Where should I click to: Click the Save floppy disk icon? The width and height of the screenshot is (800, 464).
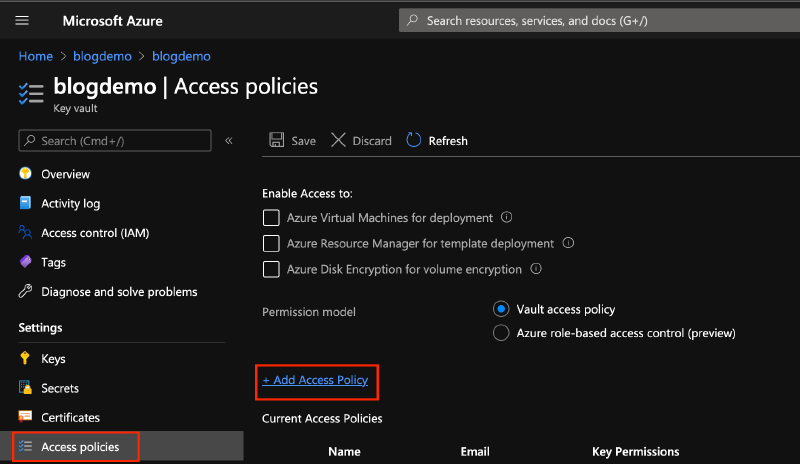tap(277, 140)
